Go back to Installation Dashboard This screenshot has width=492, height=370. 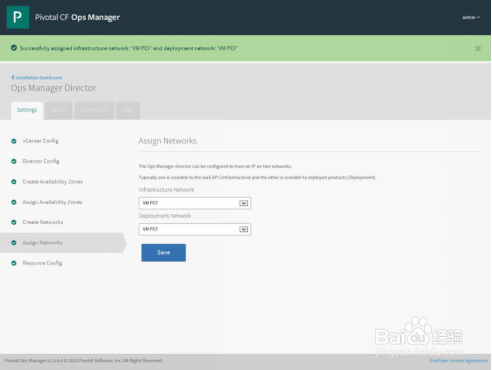[x=37, y=78]
